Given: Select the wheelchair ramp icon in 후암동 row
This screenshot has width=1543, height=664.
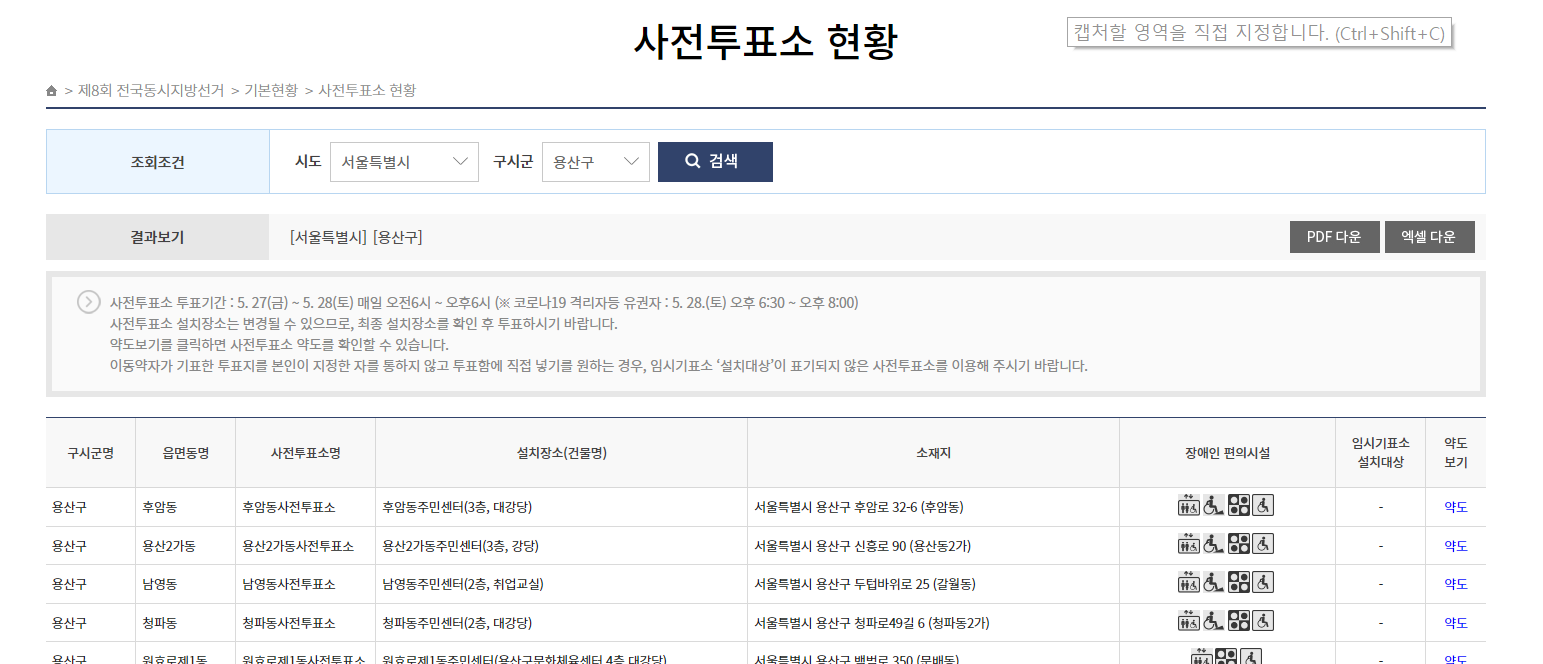Looking at the screenshot, I should tap(1214, 505).
